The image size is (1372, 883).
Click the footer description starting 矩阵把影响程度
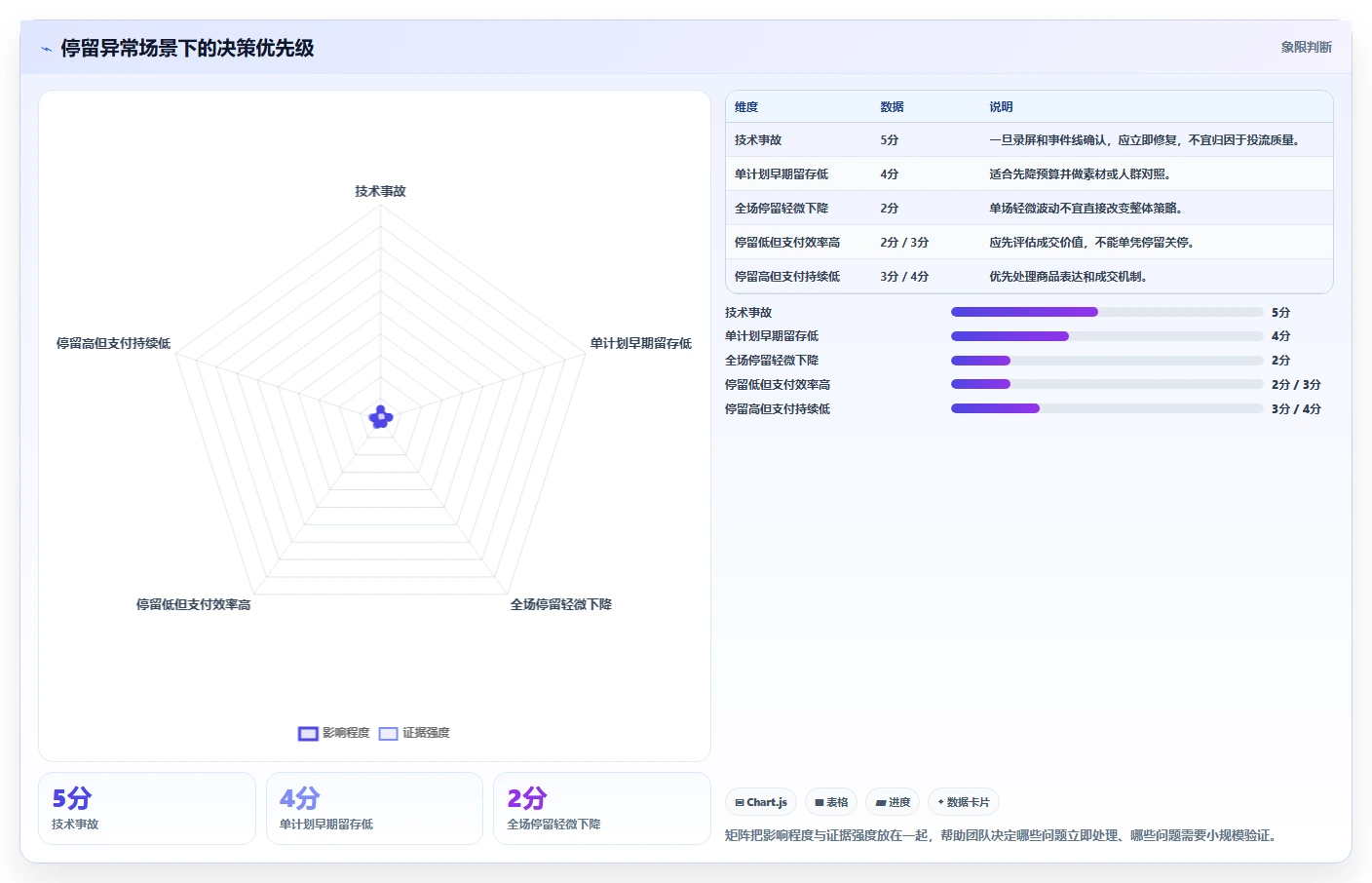pyautogui.click(x=1003, y=835)
